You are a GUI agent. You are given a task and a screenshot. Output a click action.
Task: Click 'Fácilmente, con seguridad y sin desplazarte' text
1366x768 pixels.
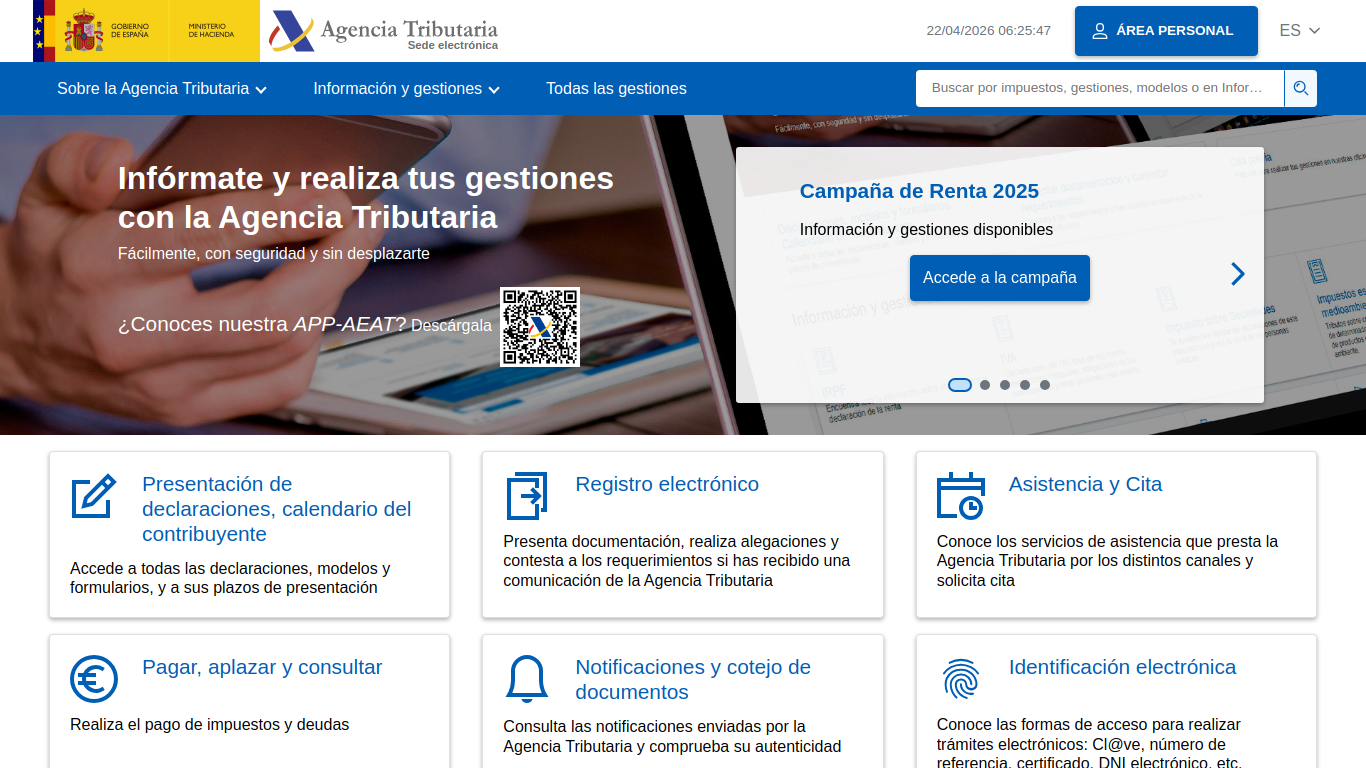(274, 254)
